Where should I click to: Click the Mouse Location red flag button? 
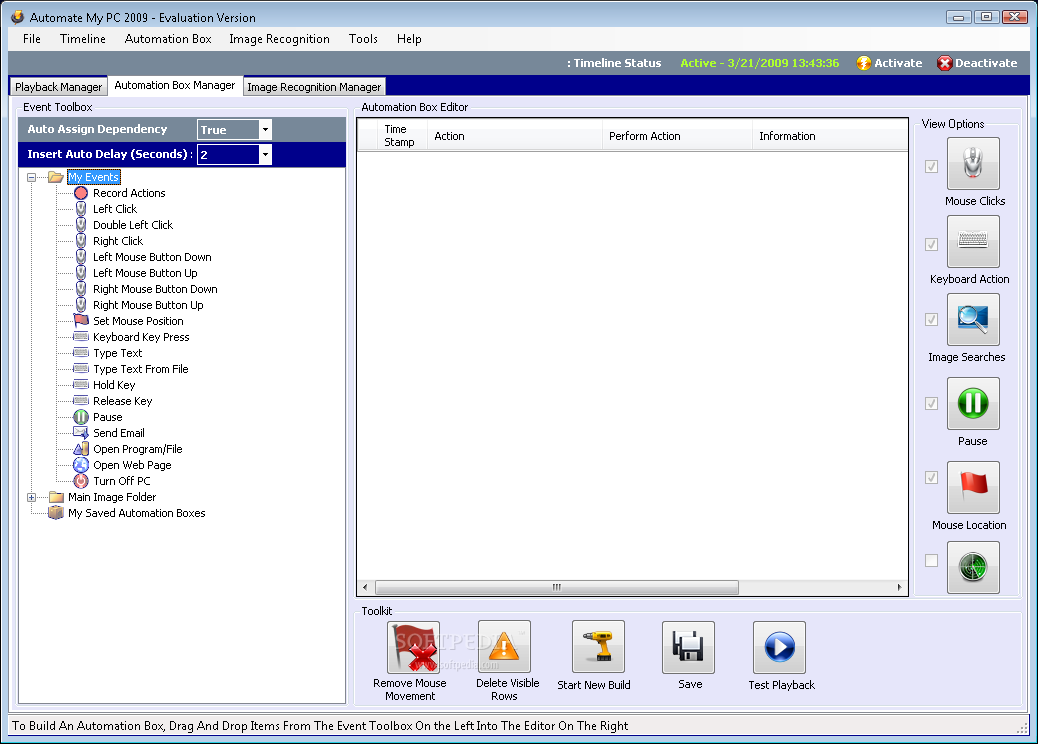(x=973, y=487)
